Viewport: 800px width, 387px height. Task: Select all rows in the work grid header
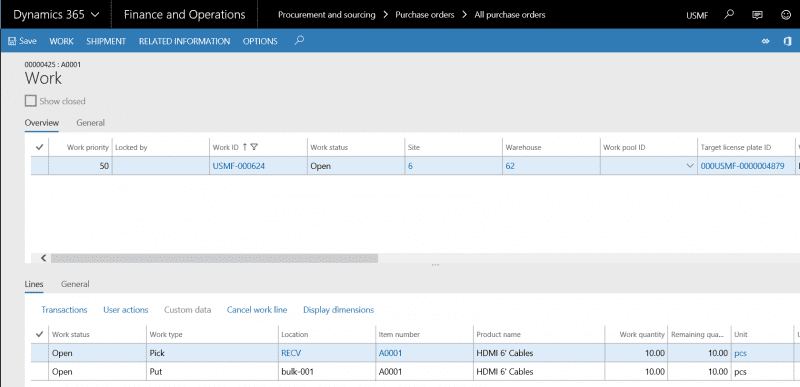point(39,147)
